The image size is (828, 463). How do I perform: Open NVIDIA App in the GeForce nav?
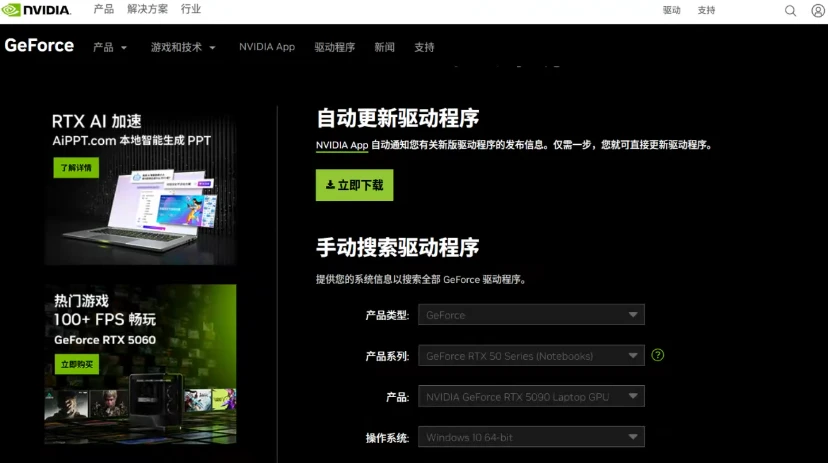(267, 47)
